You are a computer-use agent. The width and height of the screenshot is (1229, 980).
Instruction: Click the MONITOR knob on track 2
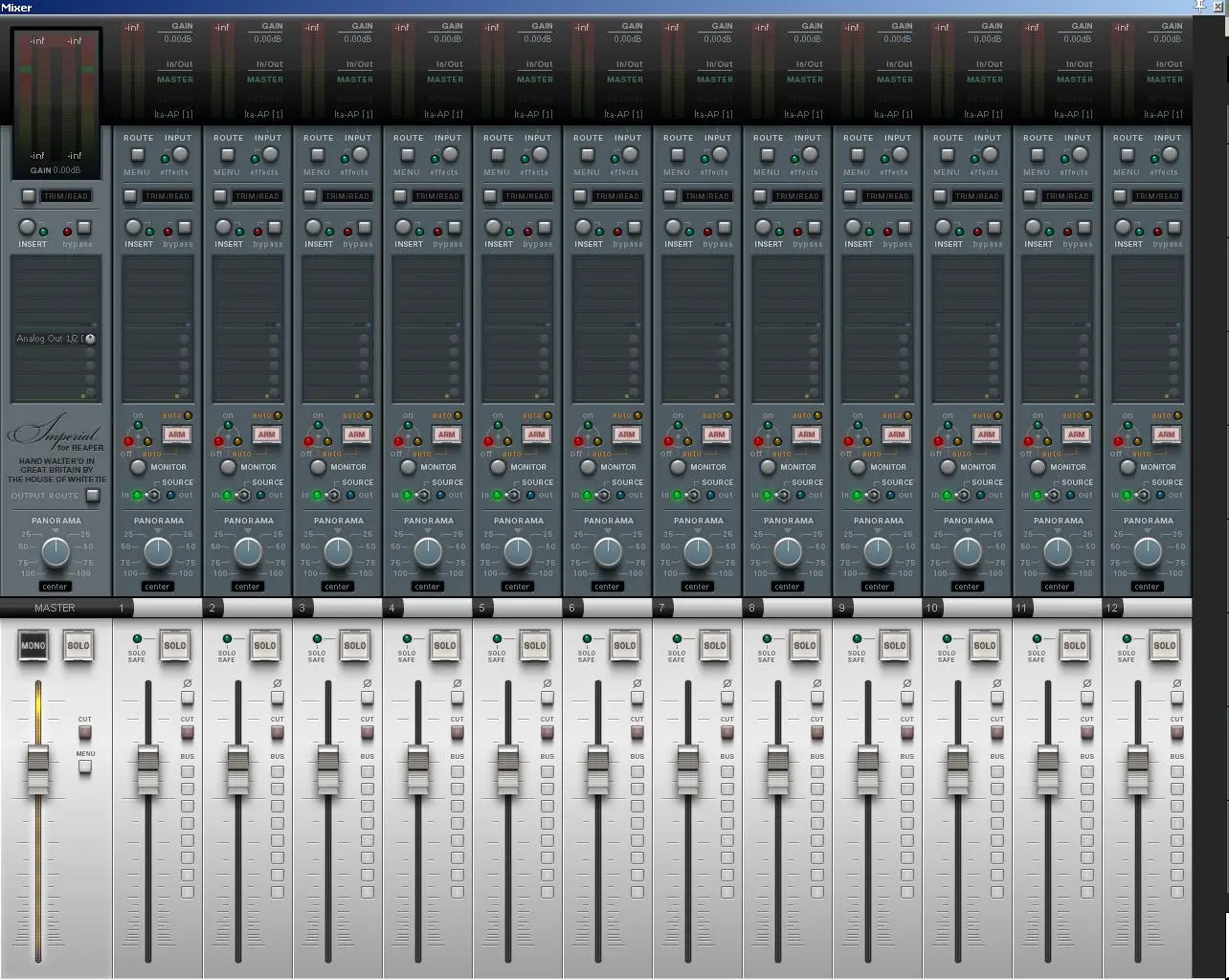pyautogui.click(x=228, y=467)
